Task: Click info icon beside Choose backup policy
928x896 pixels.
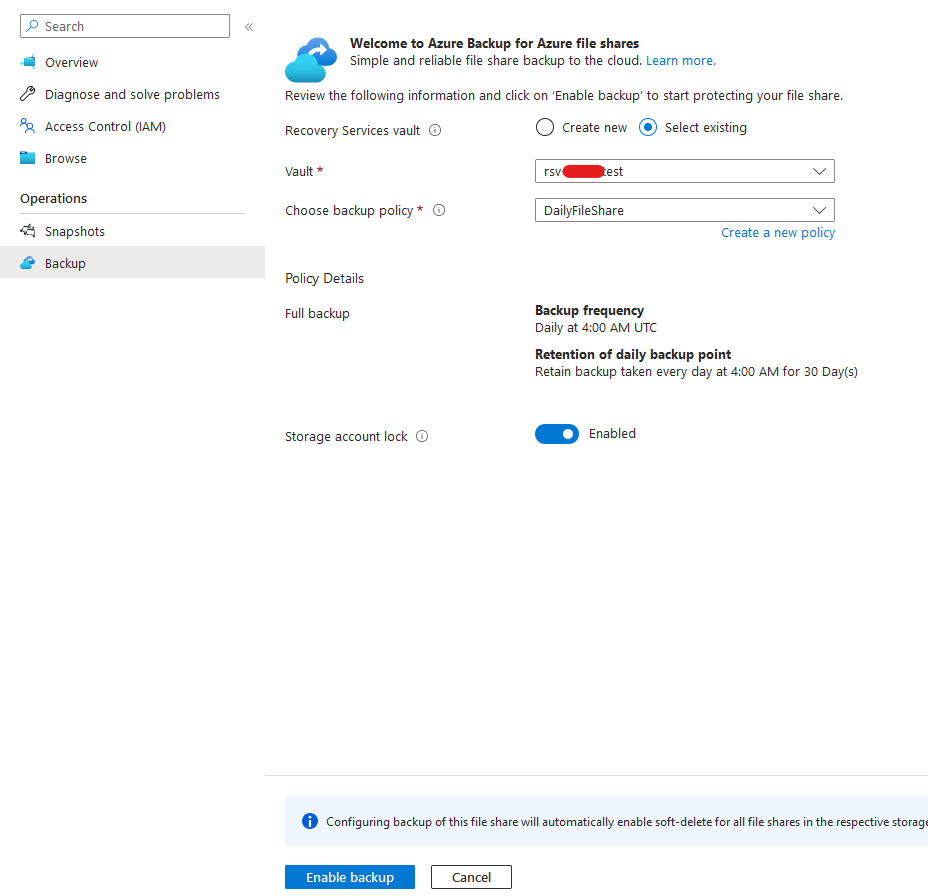Action: (439, 210)
